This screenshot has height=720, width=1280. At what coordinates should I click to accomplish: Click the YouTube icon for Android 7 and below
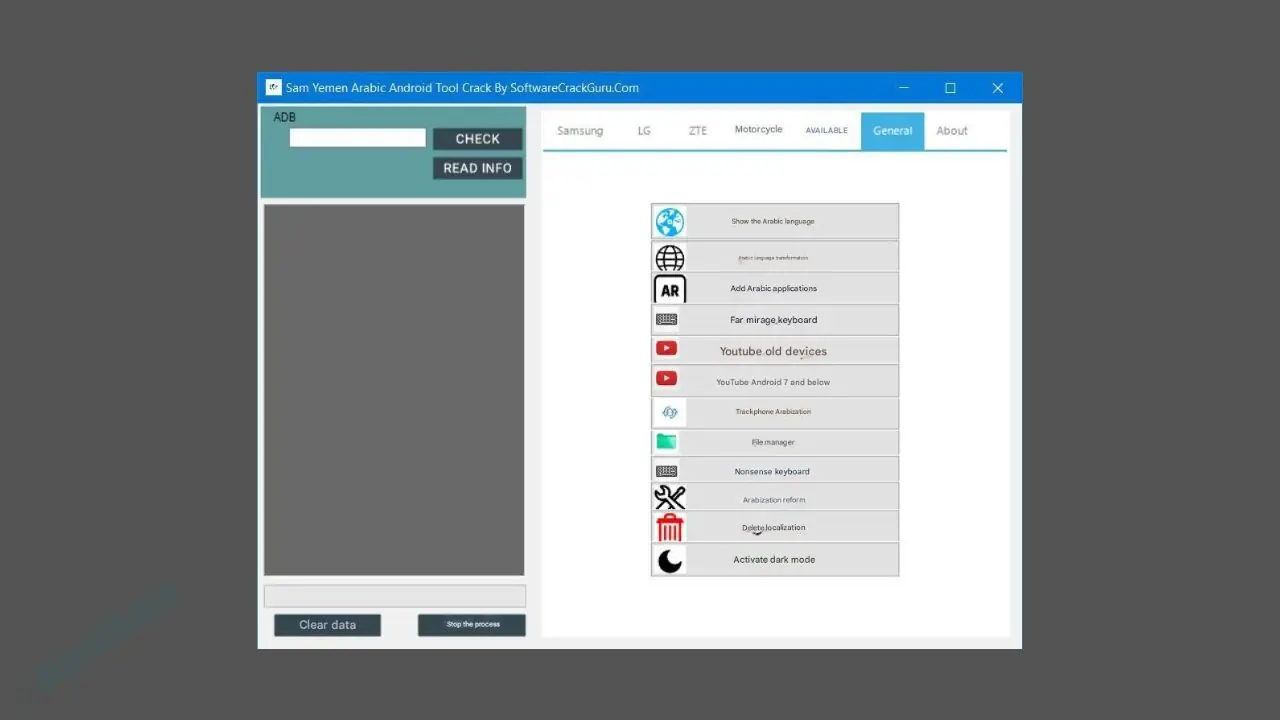pos(666,379)
